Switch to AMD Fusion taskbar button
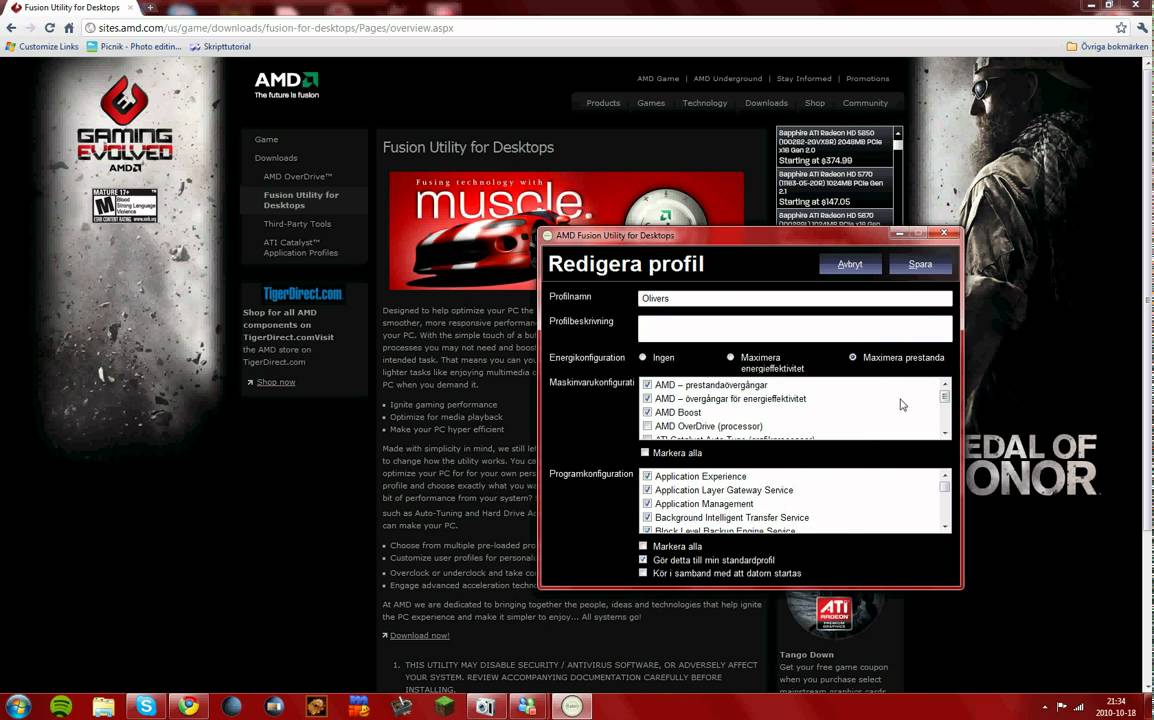This screenshot has width=1154, height=720. [x=572, y=707]
